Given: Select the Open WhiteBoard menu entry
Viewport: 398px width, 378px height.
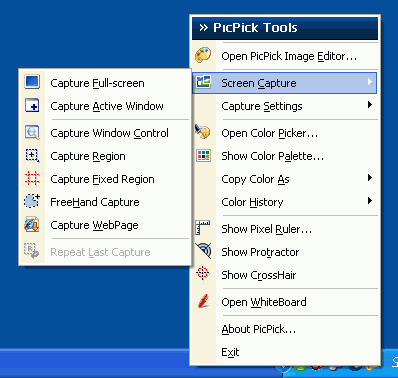Looking at the screenshot, I should pos(285,302).
